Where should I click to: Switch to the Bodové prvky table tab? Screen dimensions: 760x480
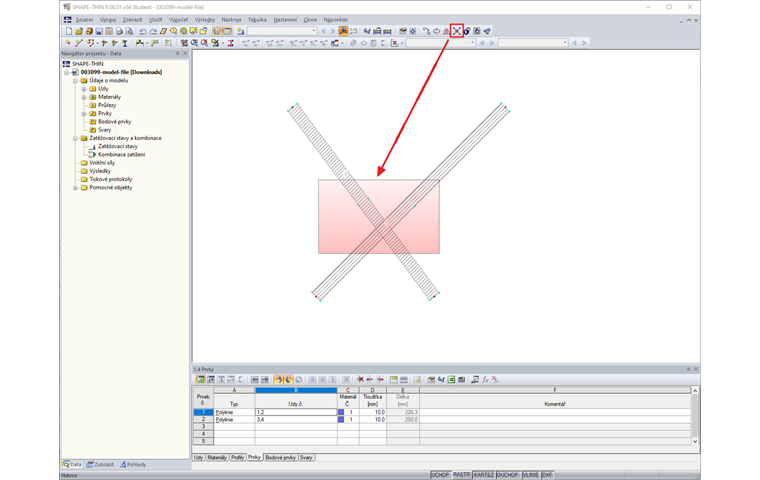281,458
